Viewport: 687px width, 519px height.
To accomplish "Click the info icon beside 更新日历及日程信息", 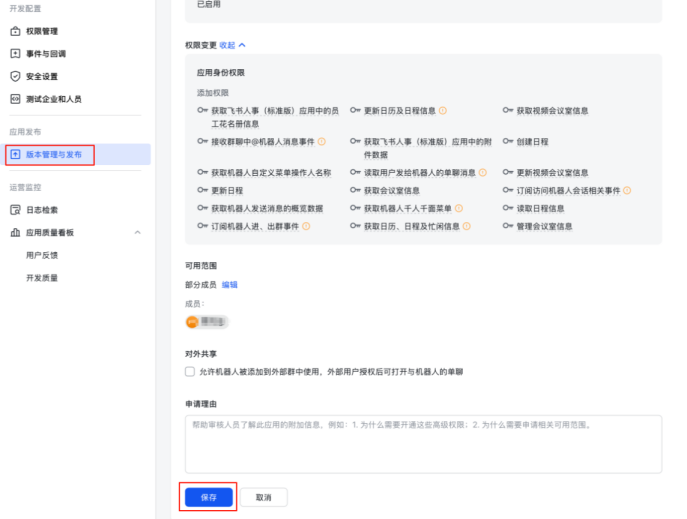I will pyautogui.click(x=443, y=110).
